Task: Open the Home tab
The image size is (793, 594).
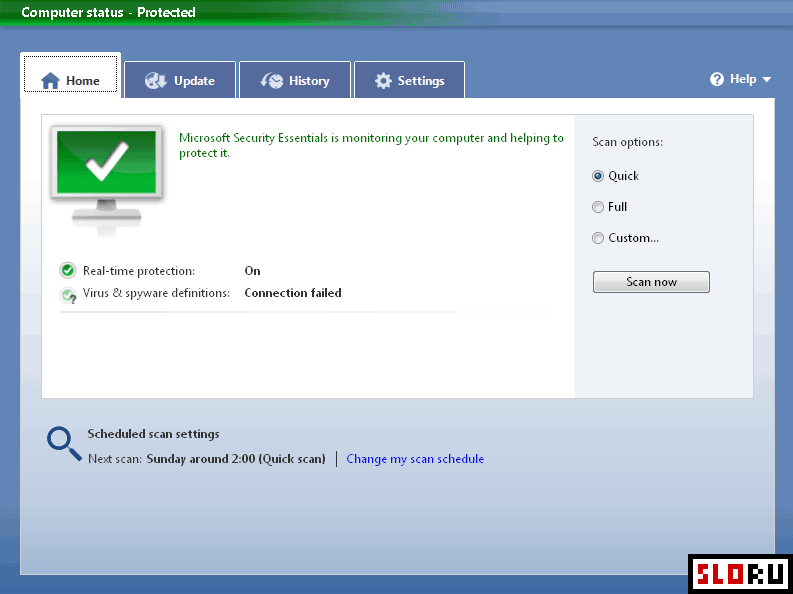Action: 70,75
